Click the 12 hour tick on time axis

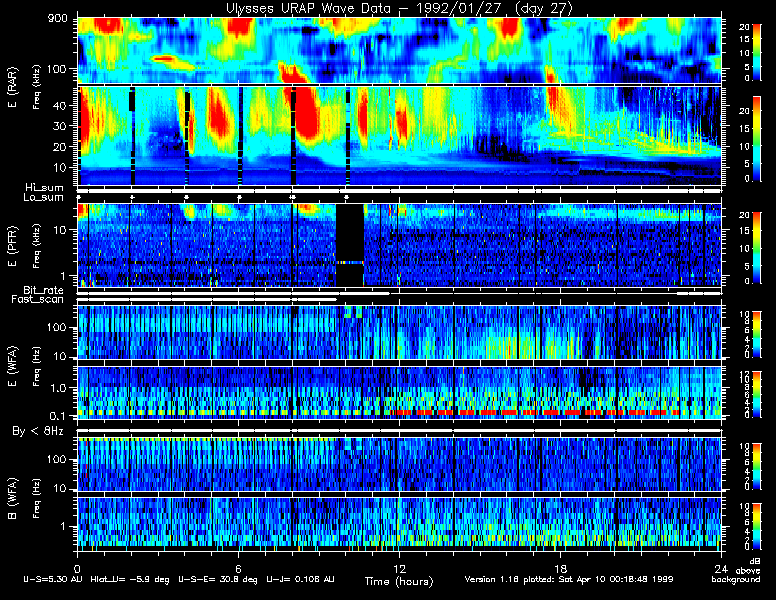399,568
